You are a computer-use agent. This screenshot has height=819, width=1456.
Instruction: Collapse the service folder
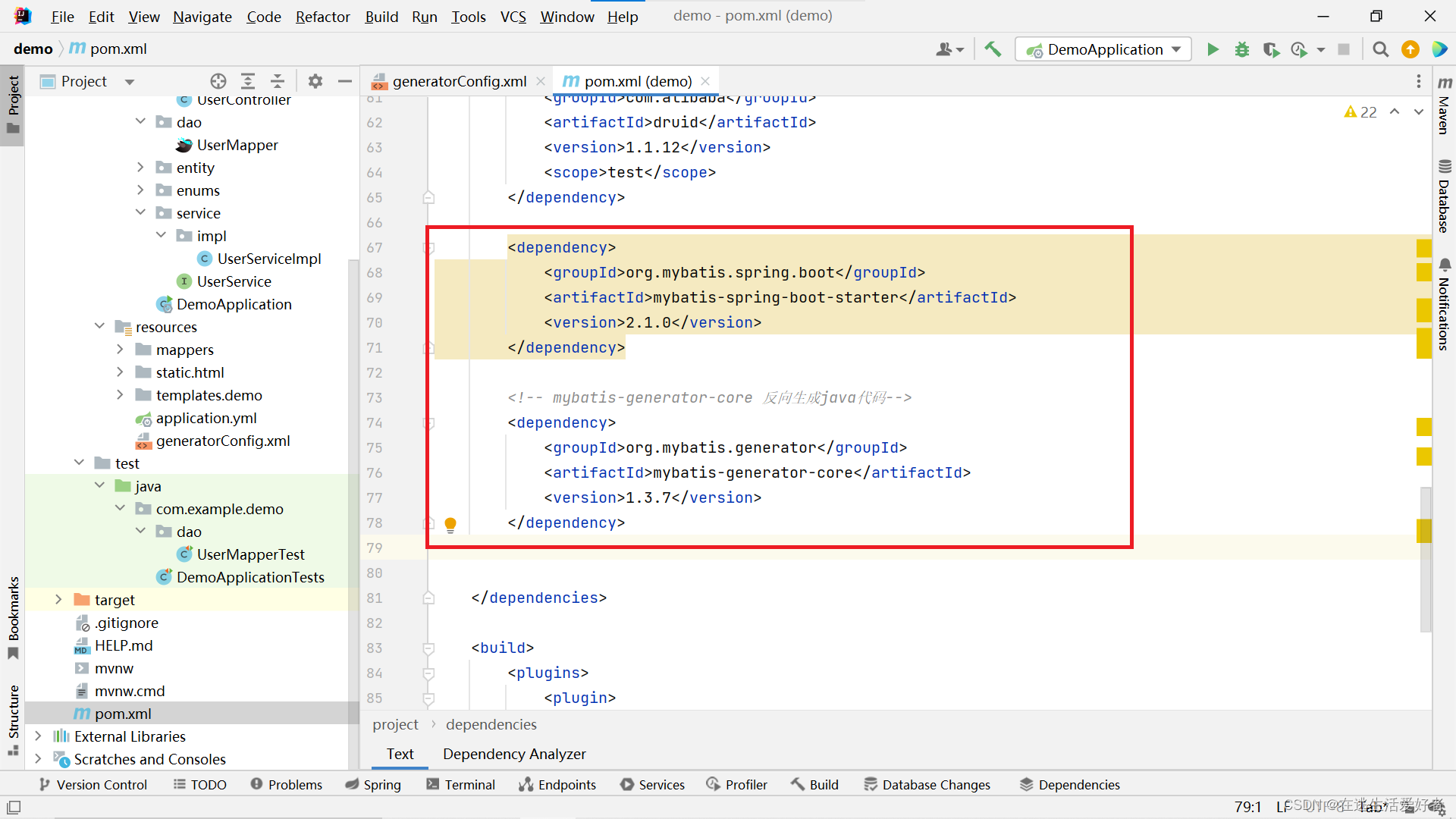coord(140,213)
